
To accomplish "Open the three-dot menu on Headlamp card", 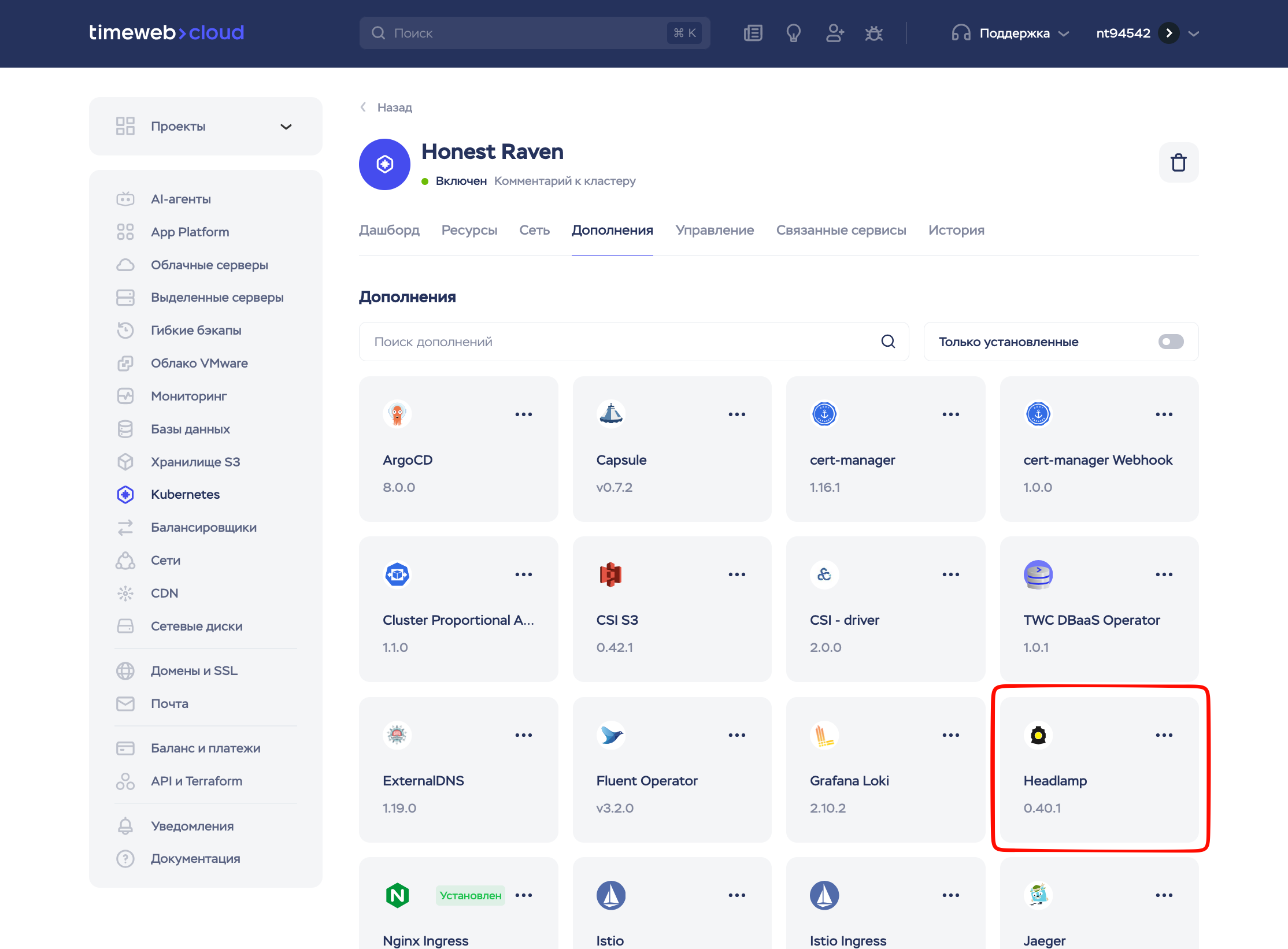I will 1164,735.
